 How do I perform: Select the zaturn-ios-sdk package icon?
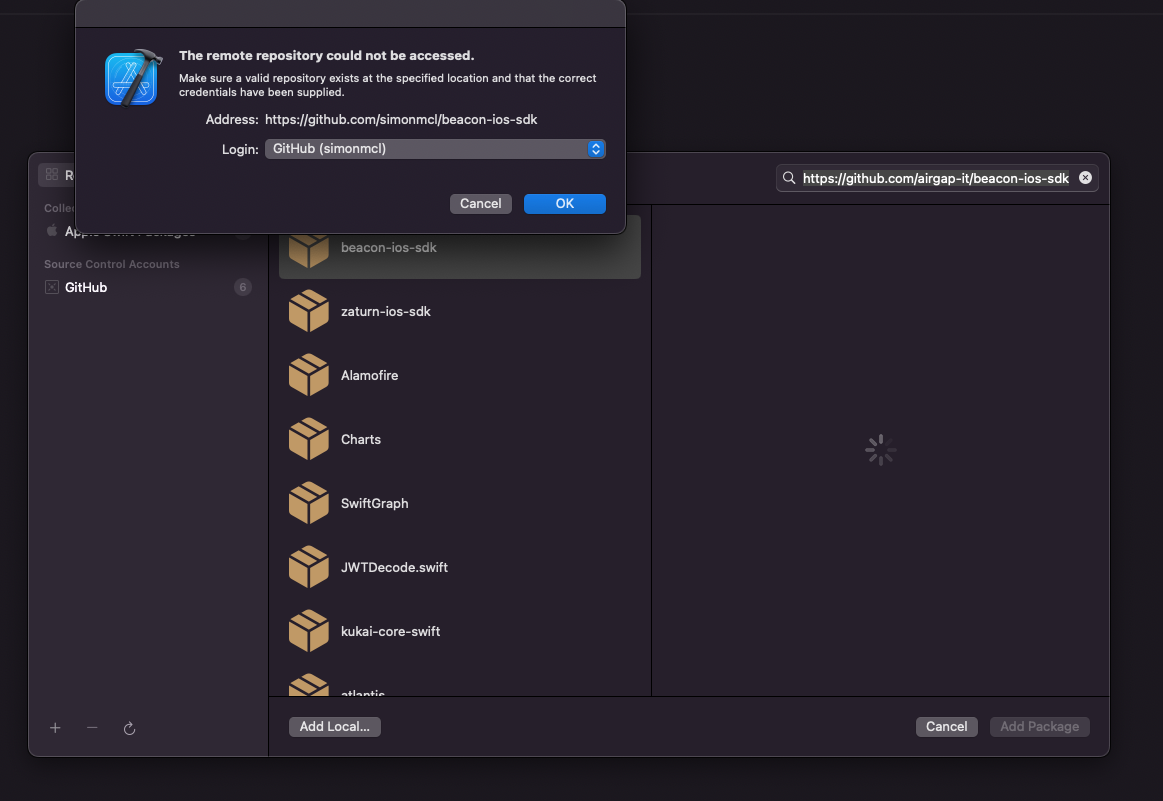(x=309, y=311)
